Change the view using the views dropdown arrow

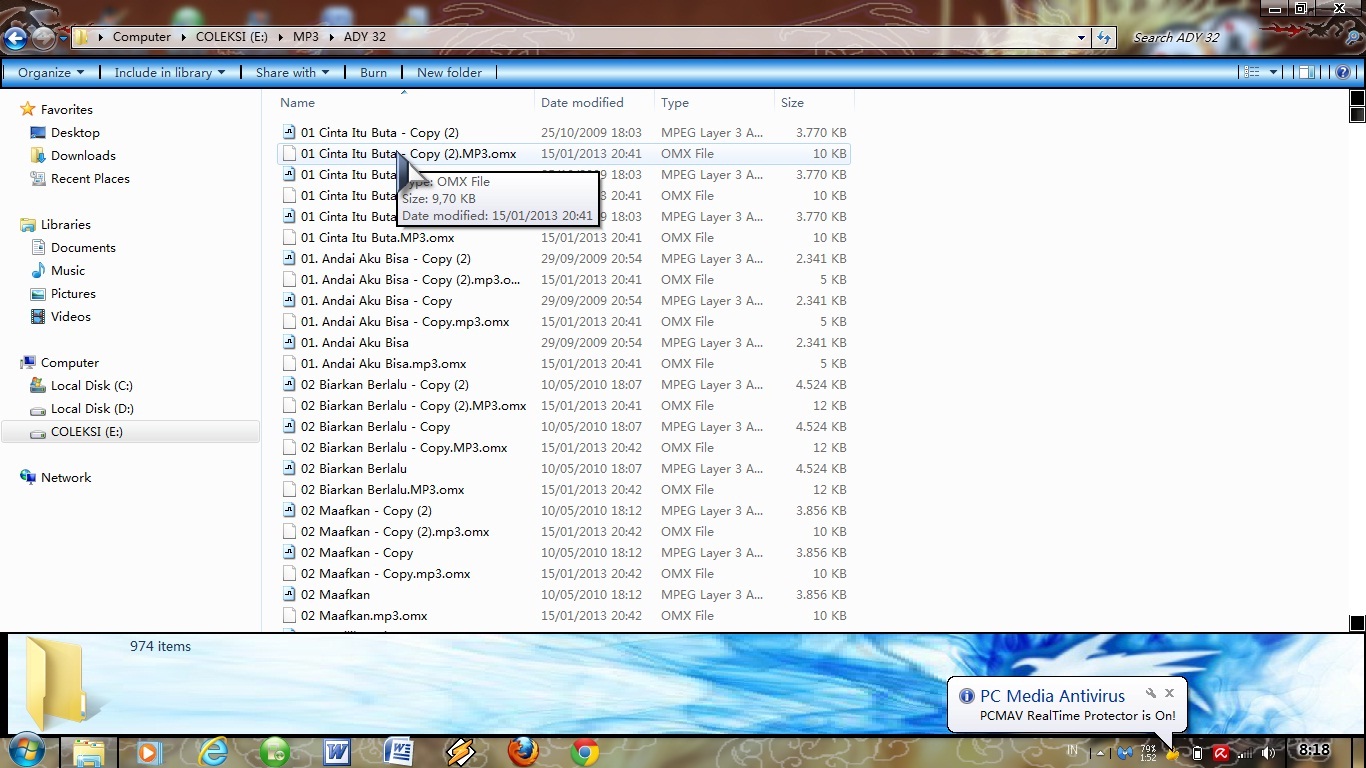click(x=1272, y=71)
